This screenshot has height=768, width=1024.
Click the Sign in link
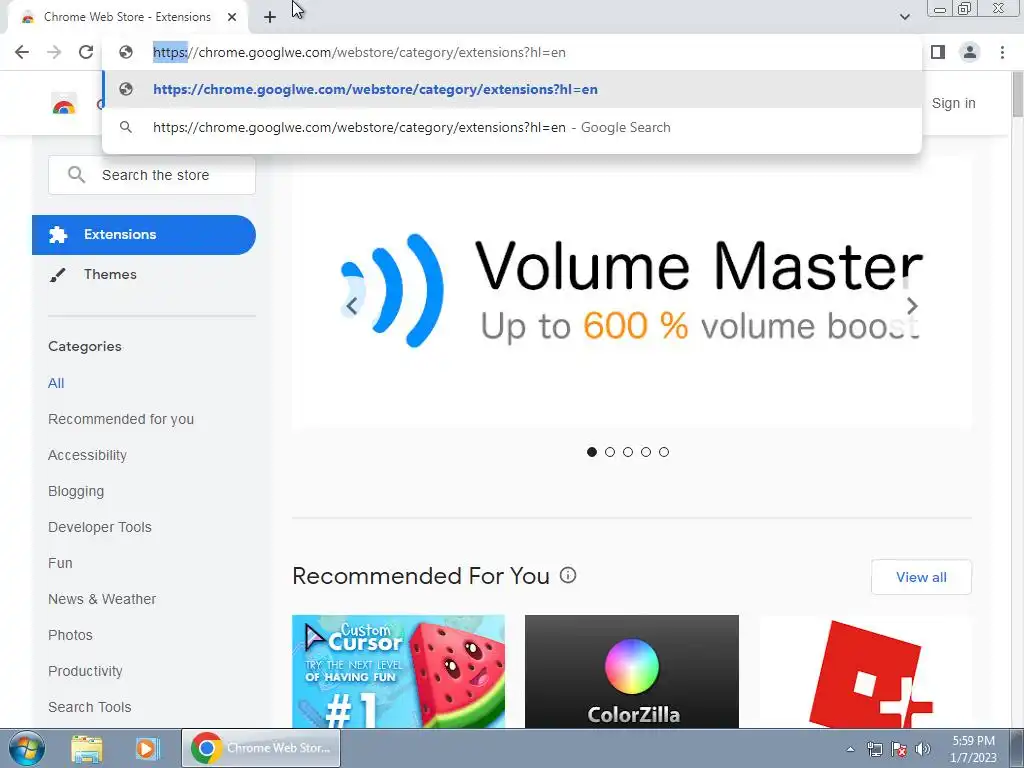click(953, 103)
